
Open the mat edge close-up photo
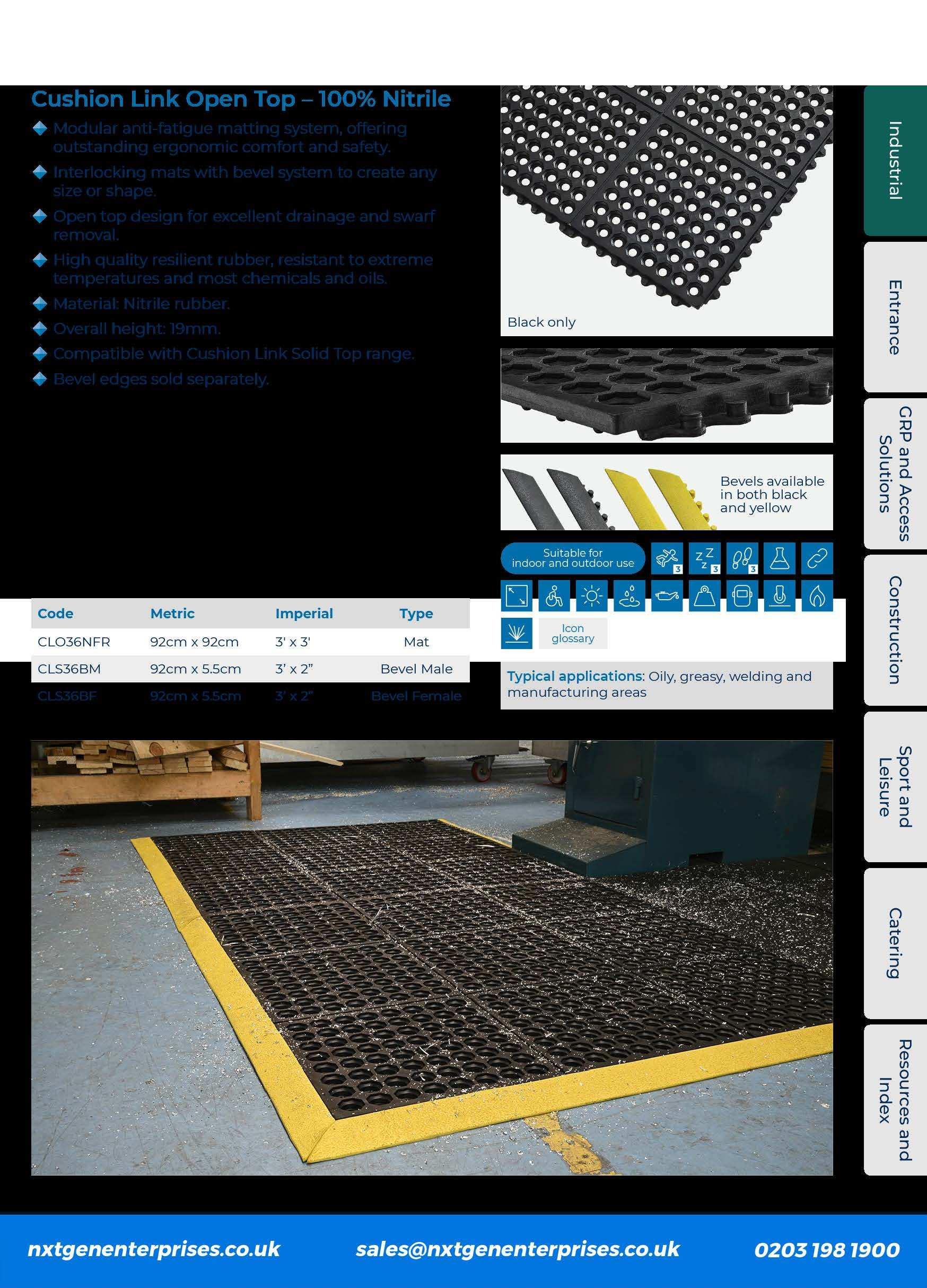pyautogui.click(x=667, y=395)
